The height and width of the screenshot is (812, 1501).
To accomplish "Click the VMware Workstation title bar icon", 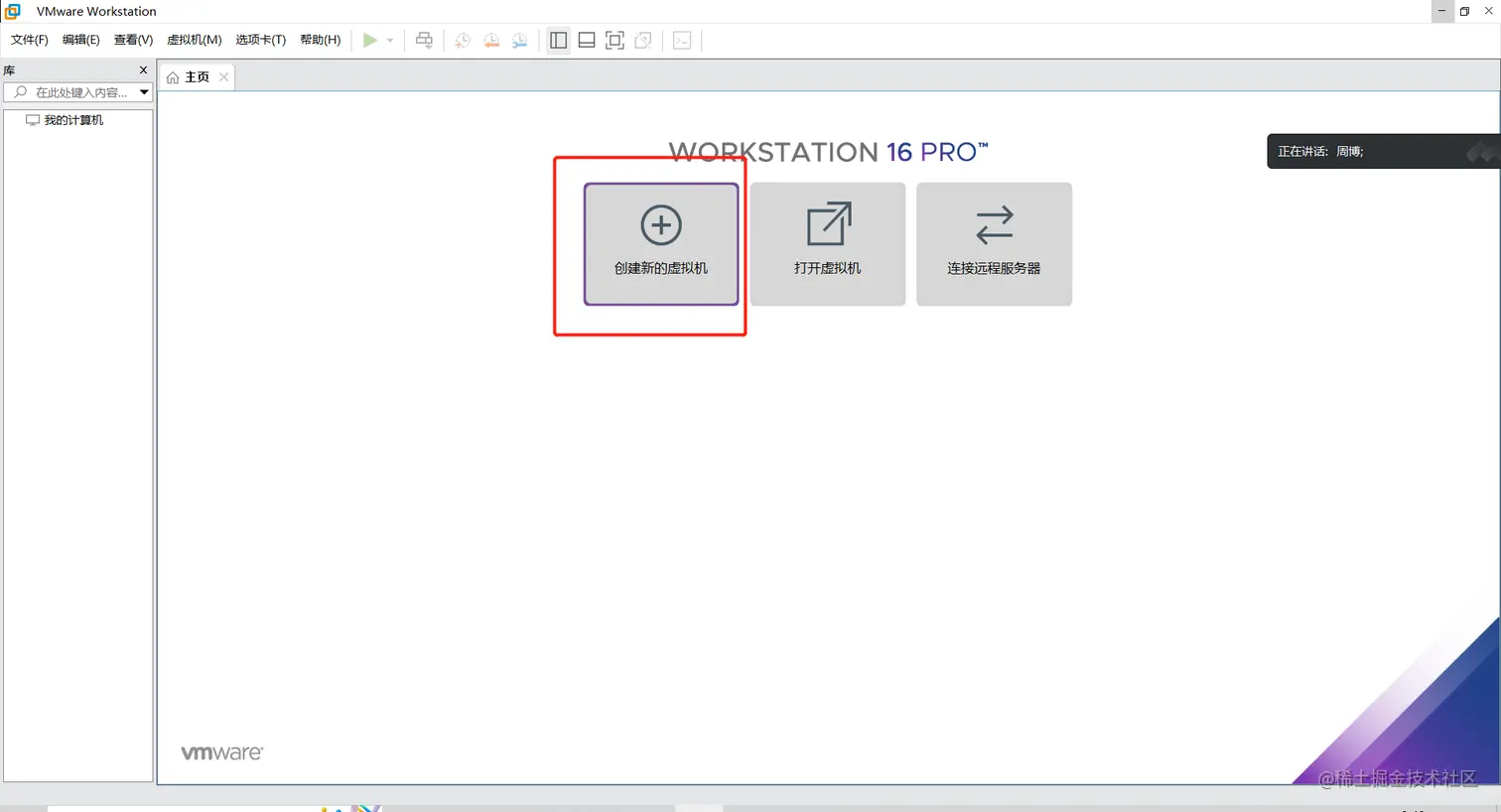I will coord(13,11).
